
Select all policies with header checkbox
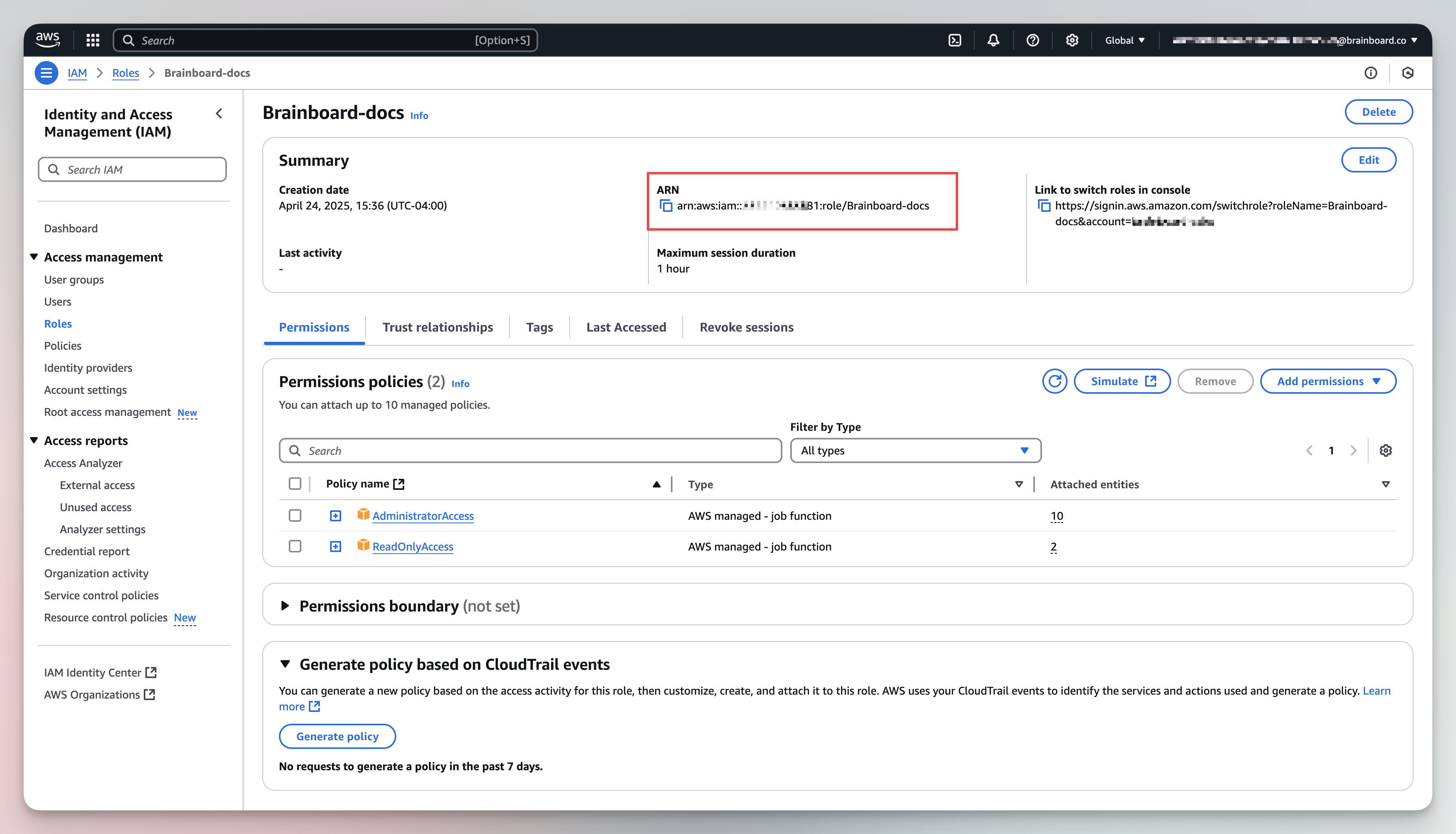pyautogui.click(x=295, y=484)
